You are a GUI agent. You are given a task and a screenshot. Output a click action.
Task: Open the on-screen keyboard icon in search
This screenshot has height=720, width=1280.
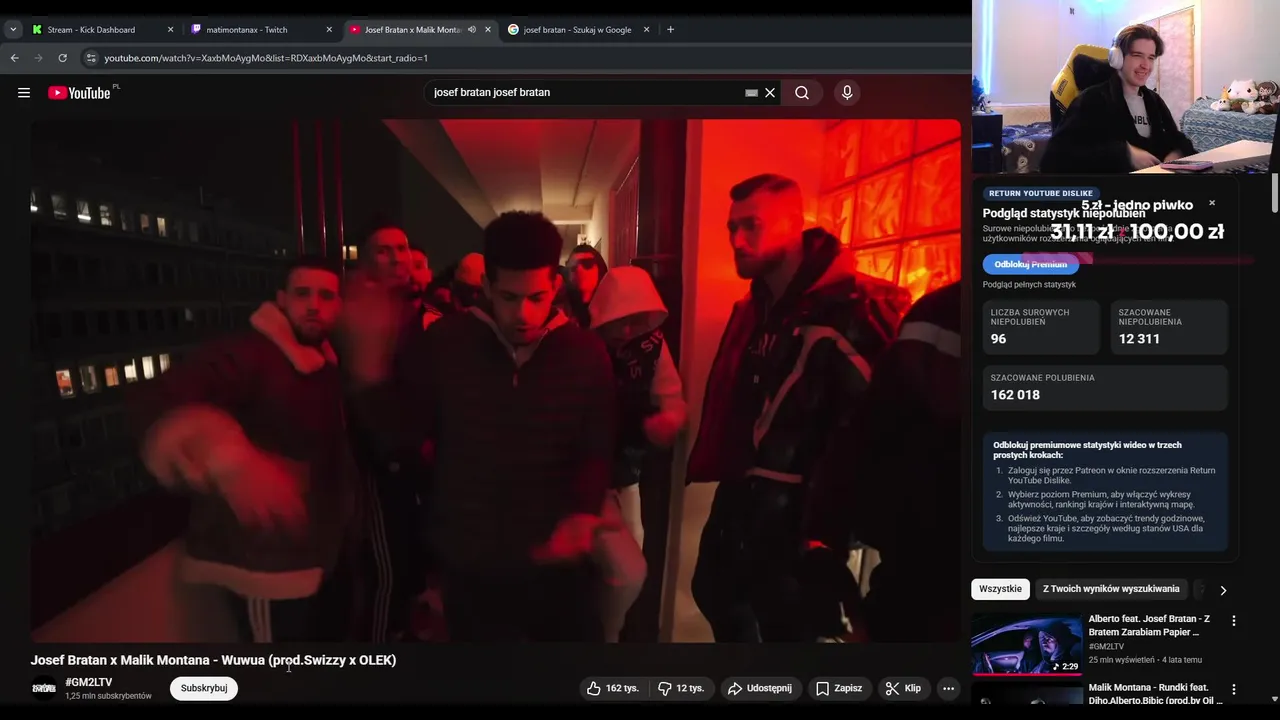[751, 93]
